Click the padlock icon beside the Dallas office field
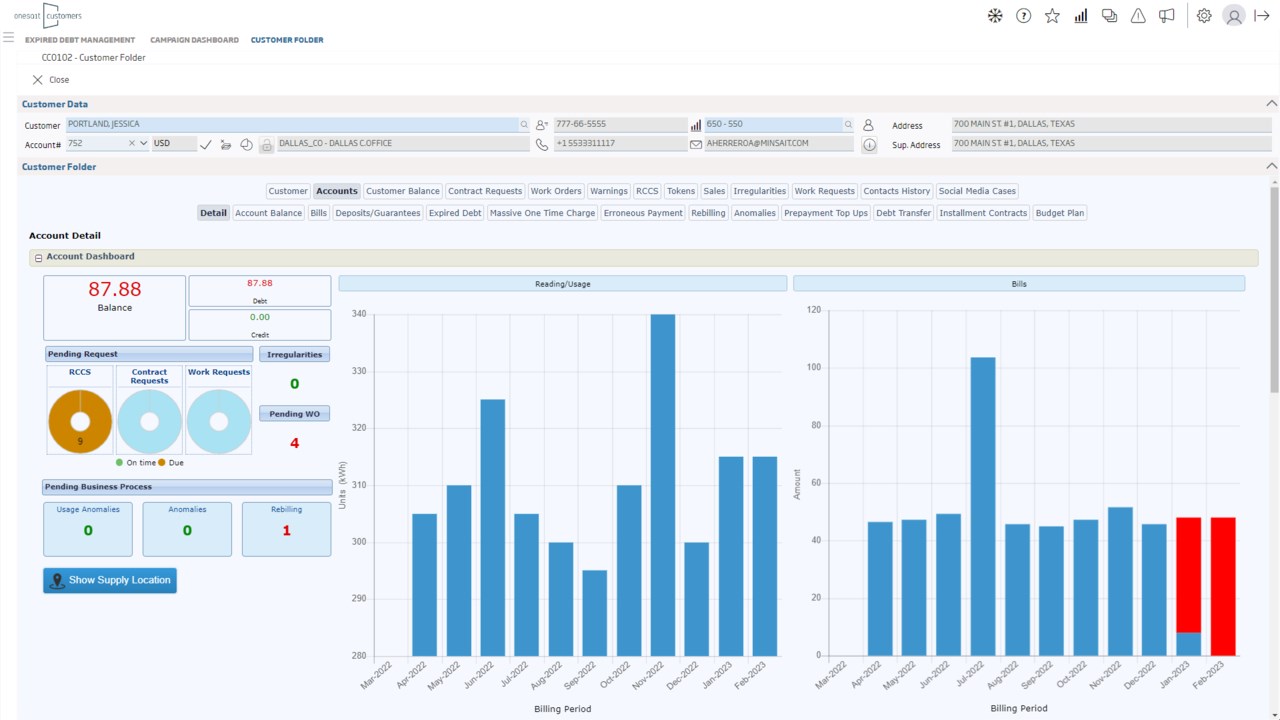 click(266, 145)
